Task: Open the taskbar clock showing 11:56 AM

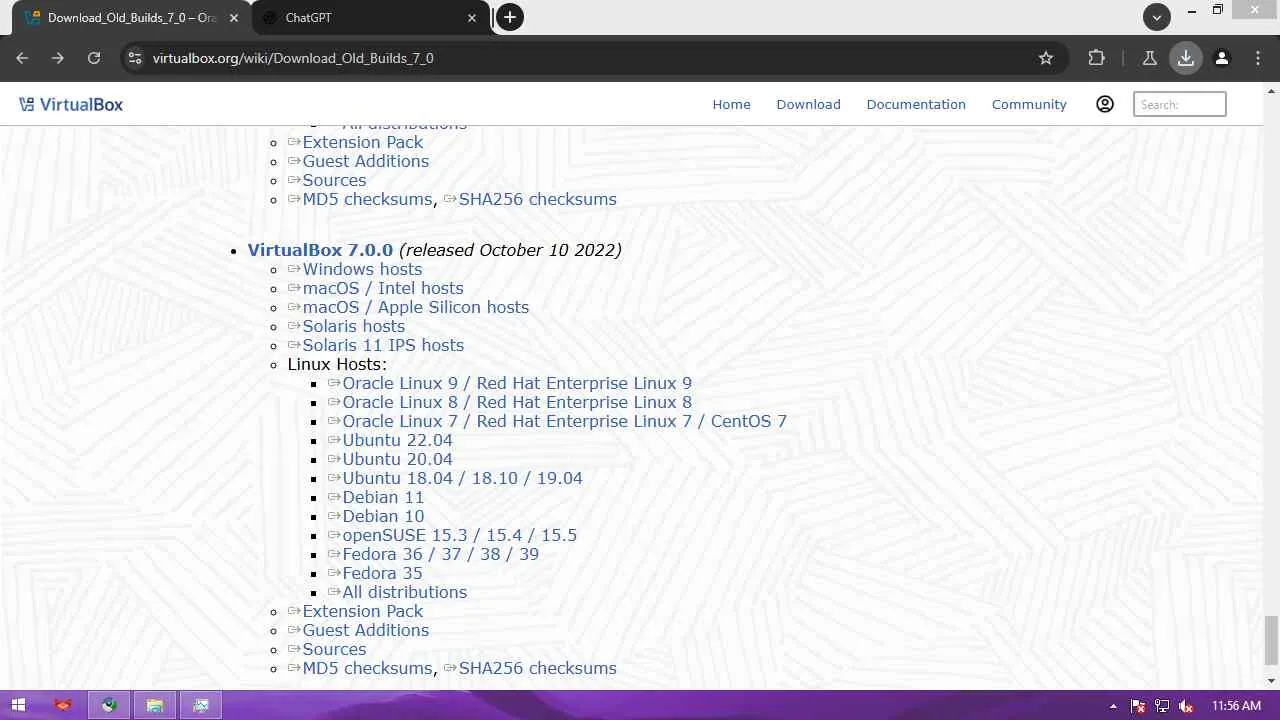Action: pyautogui.click(x=1236, y=706)
